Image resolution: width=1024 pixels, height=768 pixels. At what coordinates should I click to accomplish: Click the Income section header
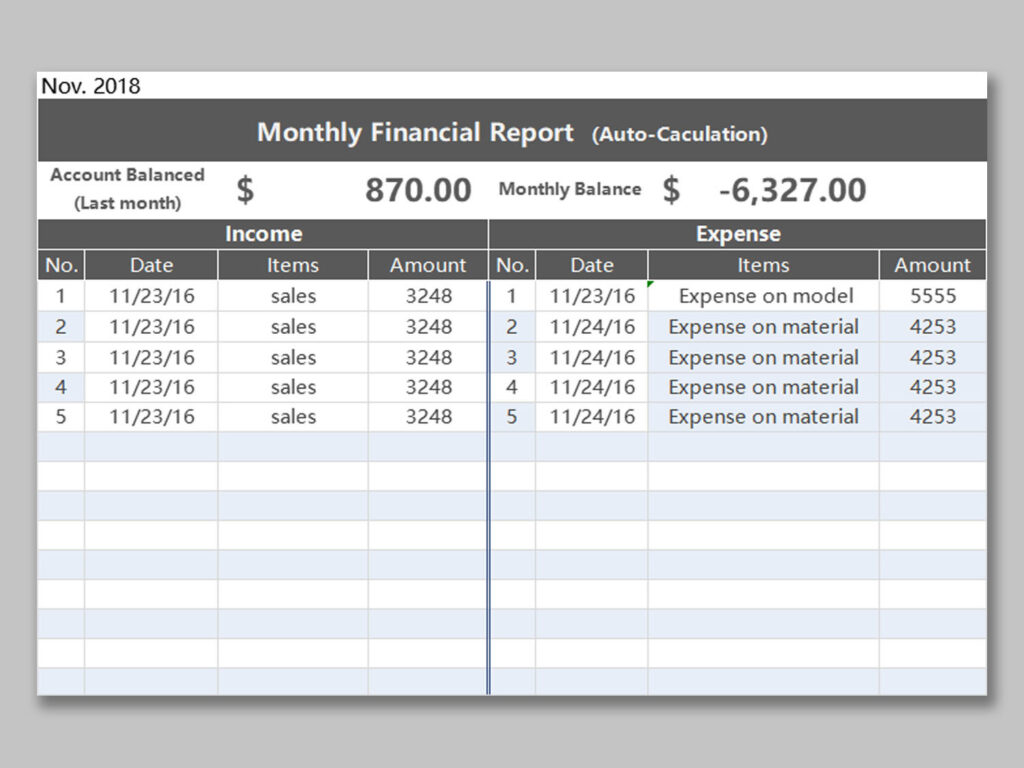pos(263,233)
